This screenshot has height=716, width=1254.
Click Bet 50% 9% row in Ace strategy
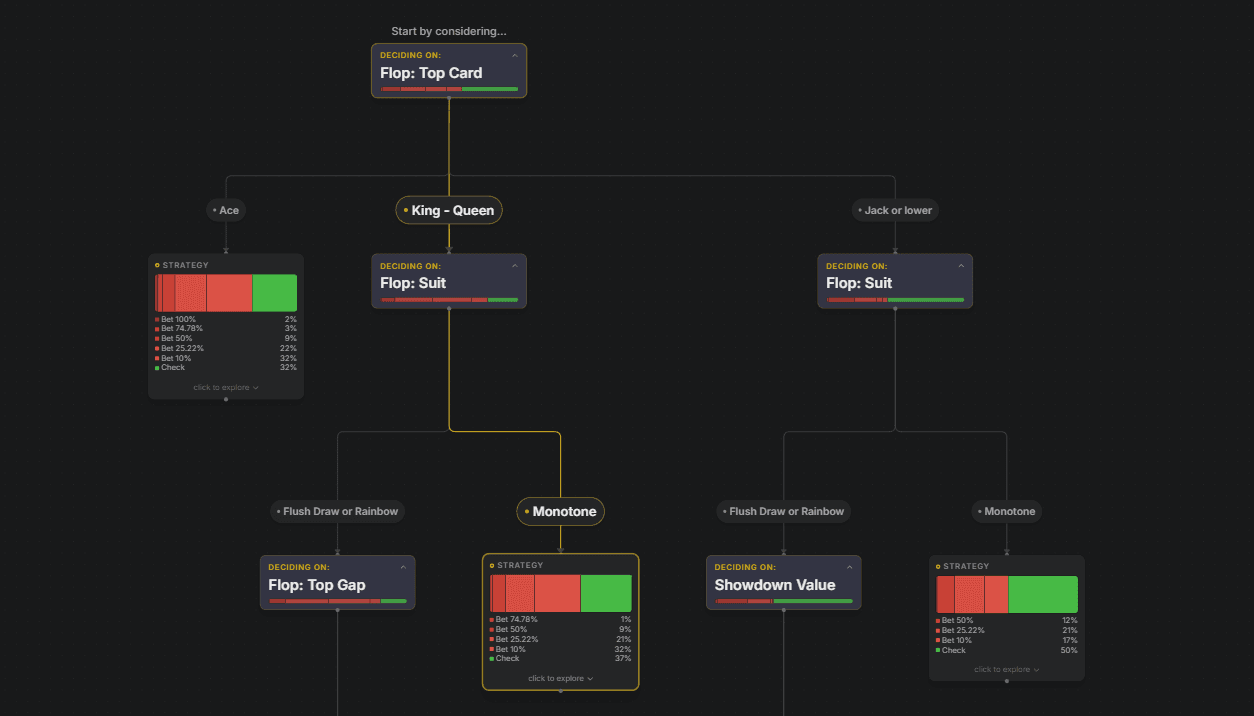(x=226, y=338)
